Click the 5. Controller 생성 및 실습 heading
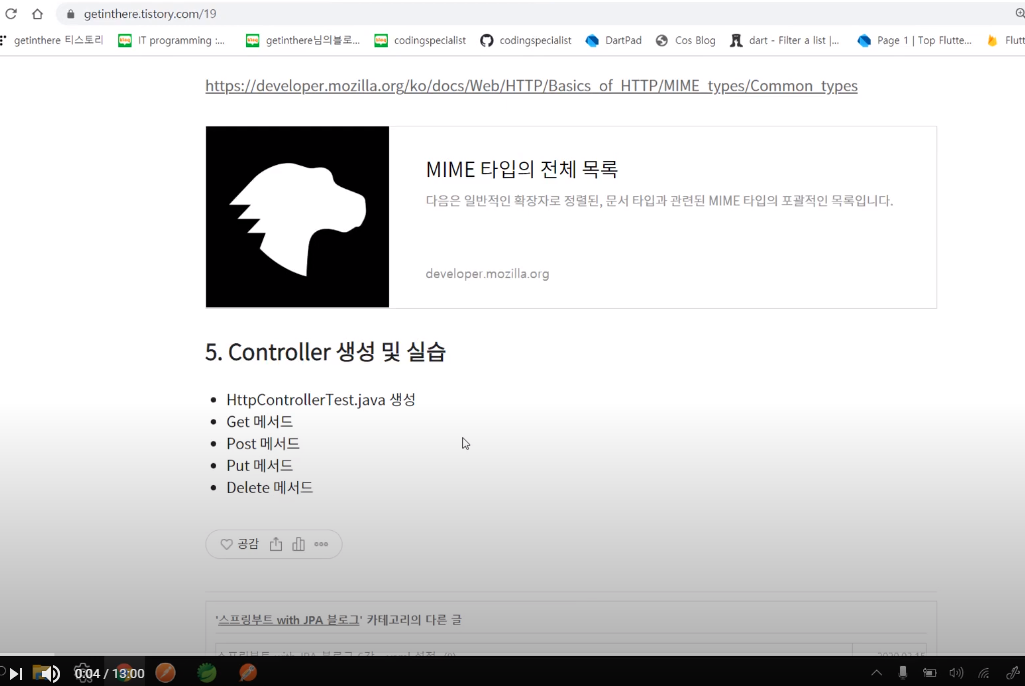 tap(326, 352)
